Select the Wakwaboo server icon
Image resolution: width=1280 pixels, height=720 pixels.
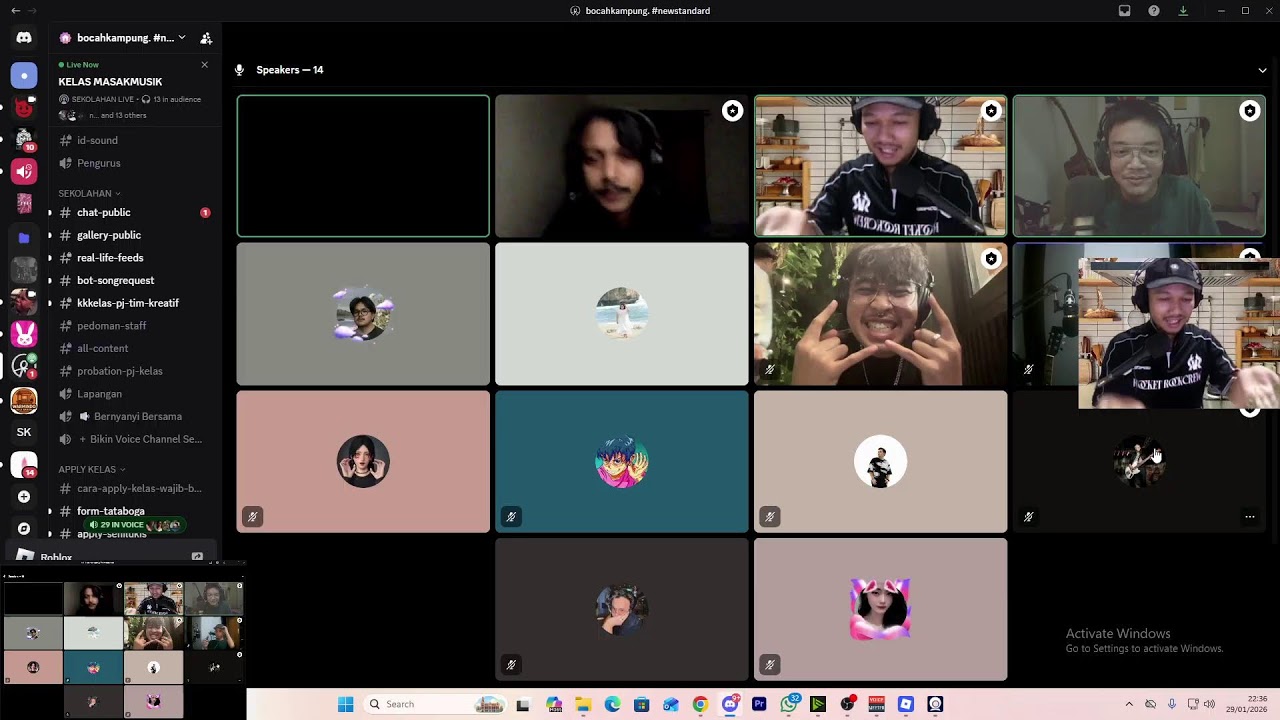(x=24, y=400)
